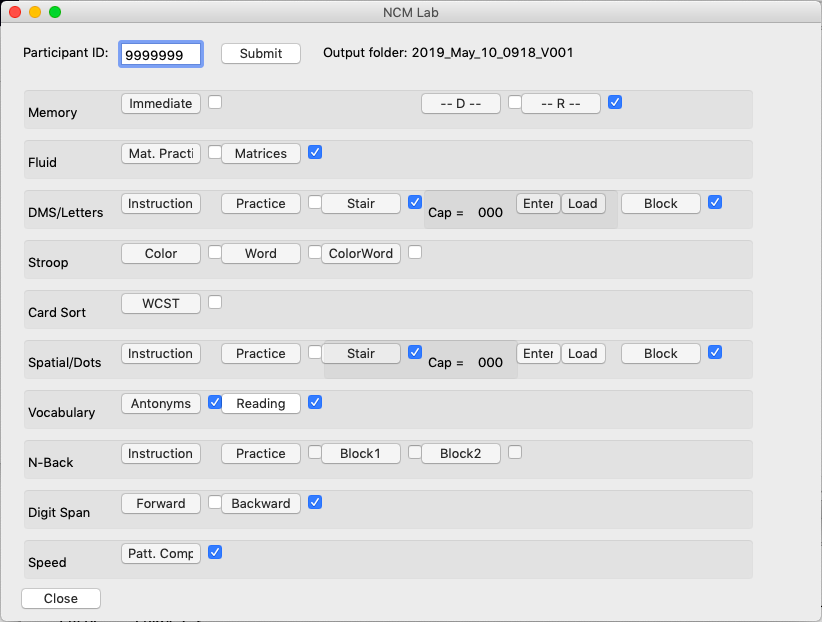
Task: Launch the Antonyms vocabulary task
Action: (x=161, y=403)
